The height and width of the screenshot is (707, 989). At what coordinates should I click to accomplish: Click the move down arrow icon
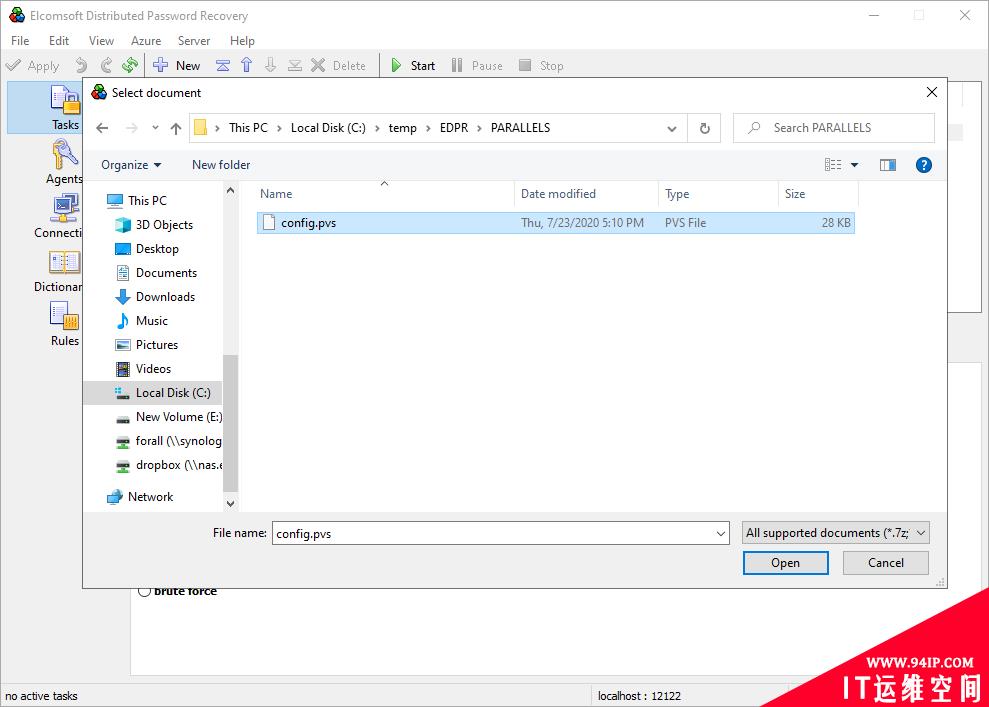(x=271, y=65)
